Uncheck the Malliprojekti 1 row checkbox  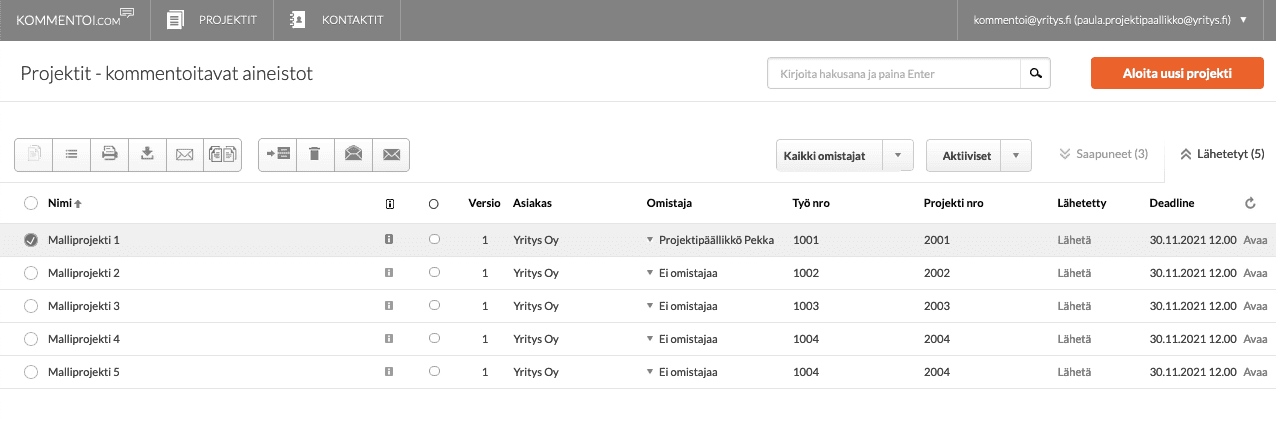click(x=31, y=240)
